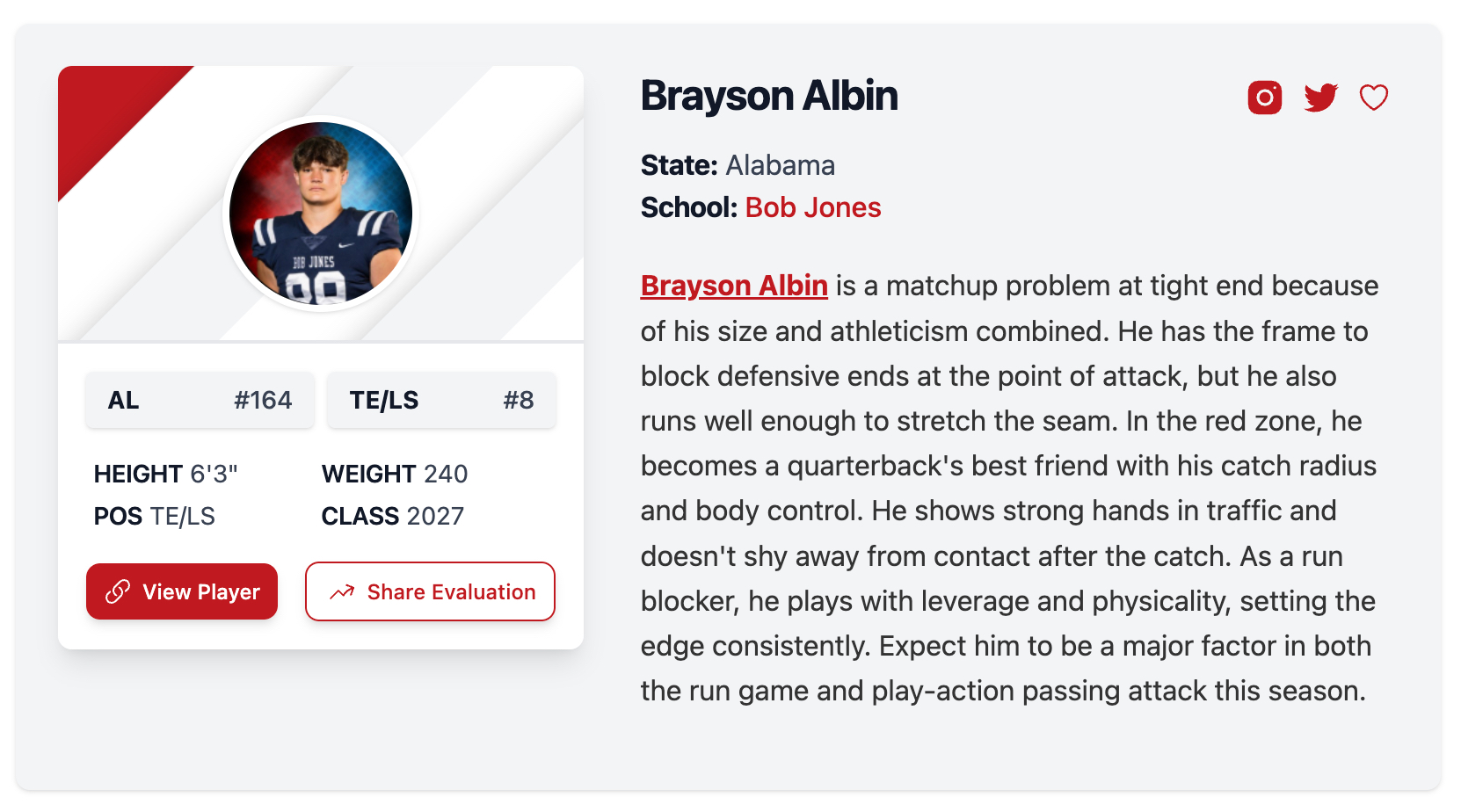
Task: Follow the underlined Brayson Albin link
Action: coord(734,286)
